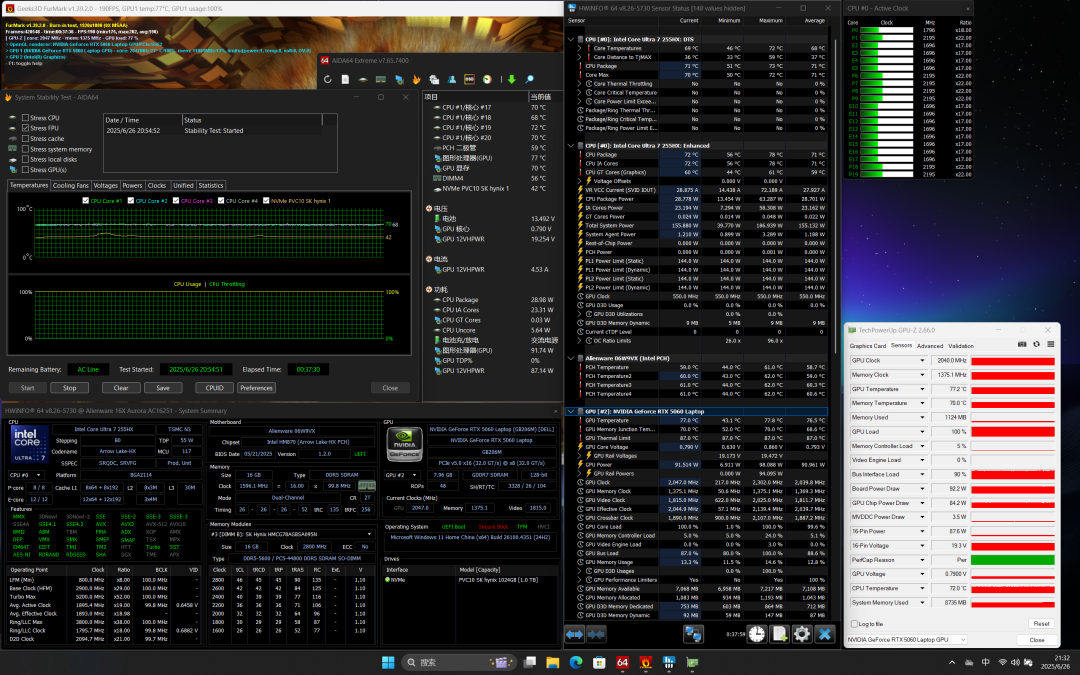
Task: Enable the Stress CPU checkbox
Action: tap(26, 118)
